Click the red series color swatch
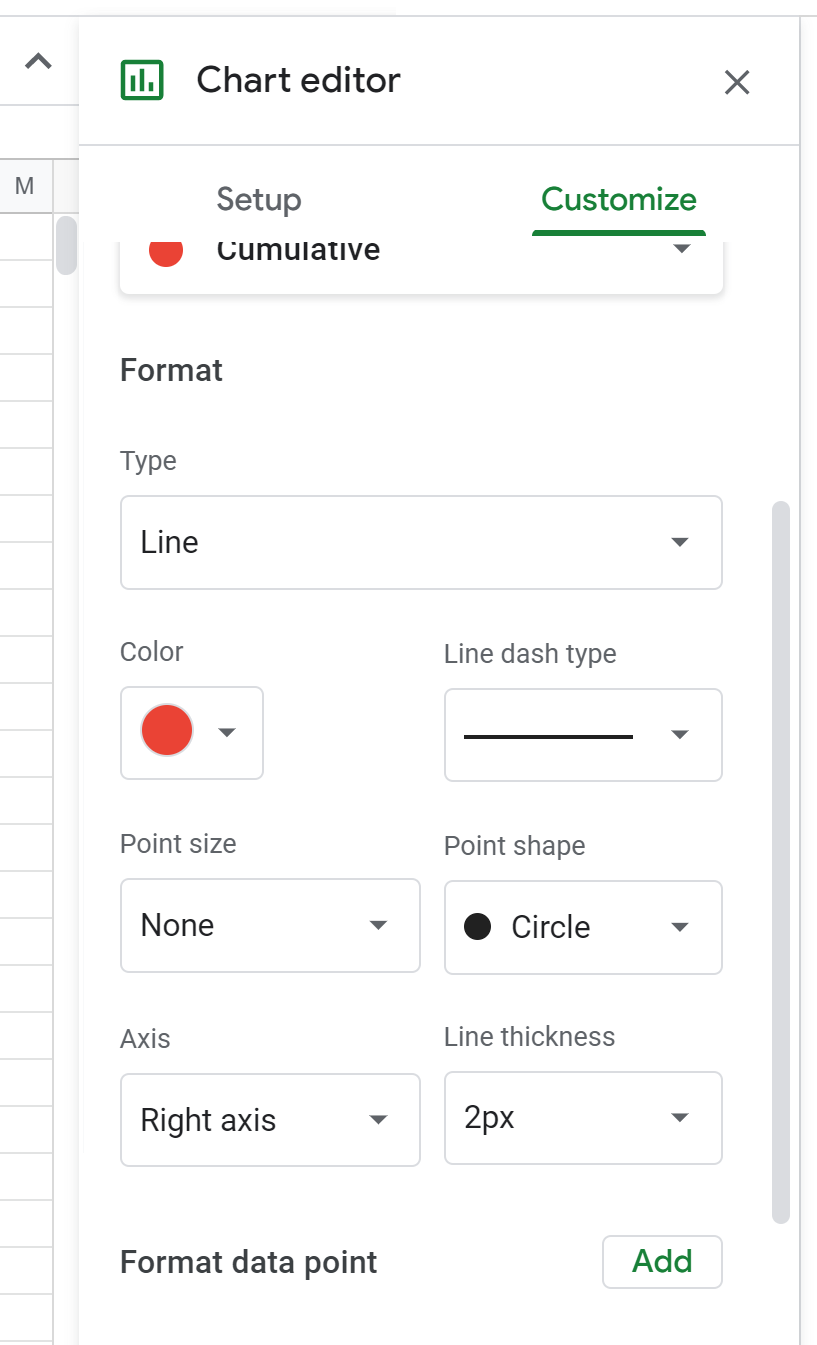 (167, 730)
